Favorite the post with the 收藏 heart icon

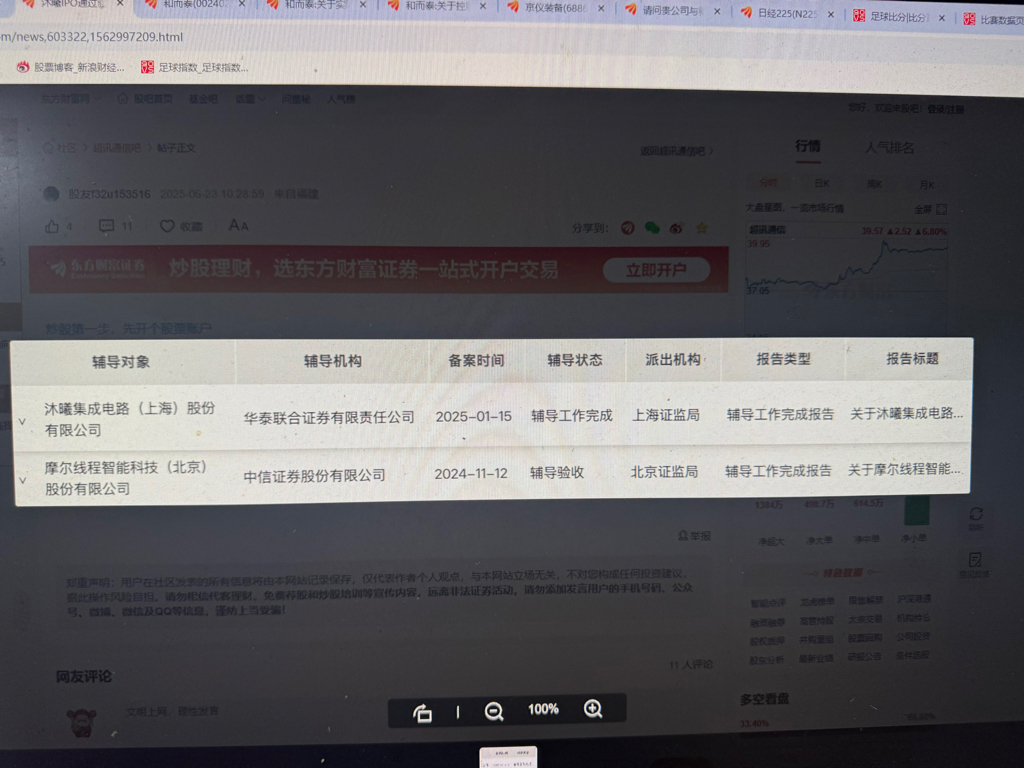pyautogui.click(x=167, y=226)
